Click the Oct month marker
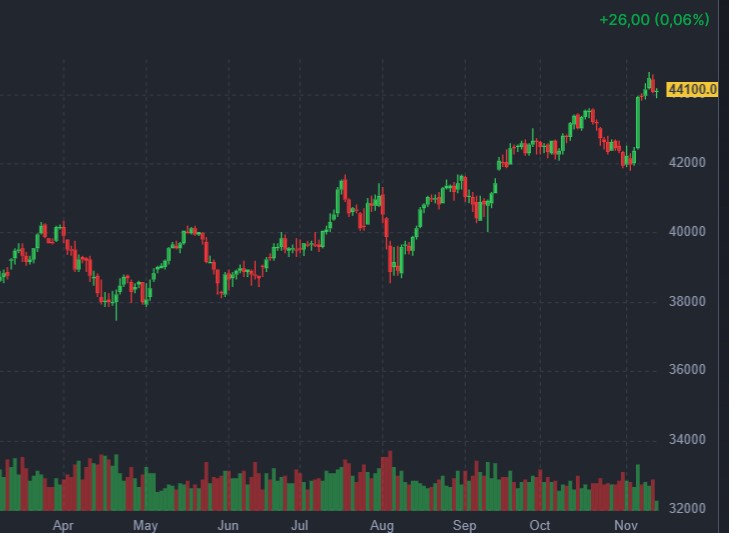Viewport: 729px width, 533px height. tap(540, 524)
